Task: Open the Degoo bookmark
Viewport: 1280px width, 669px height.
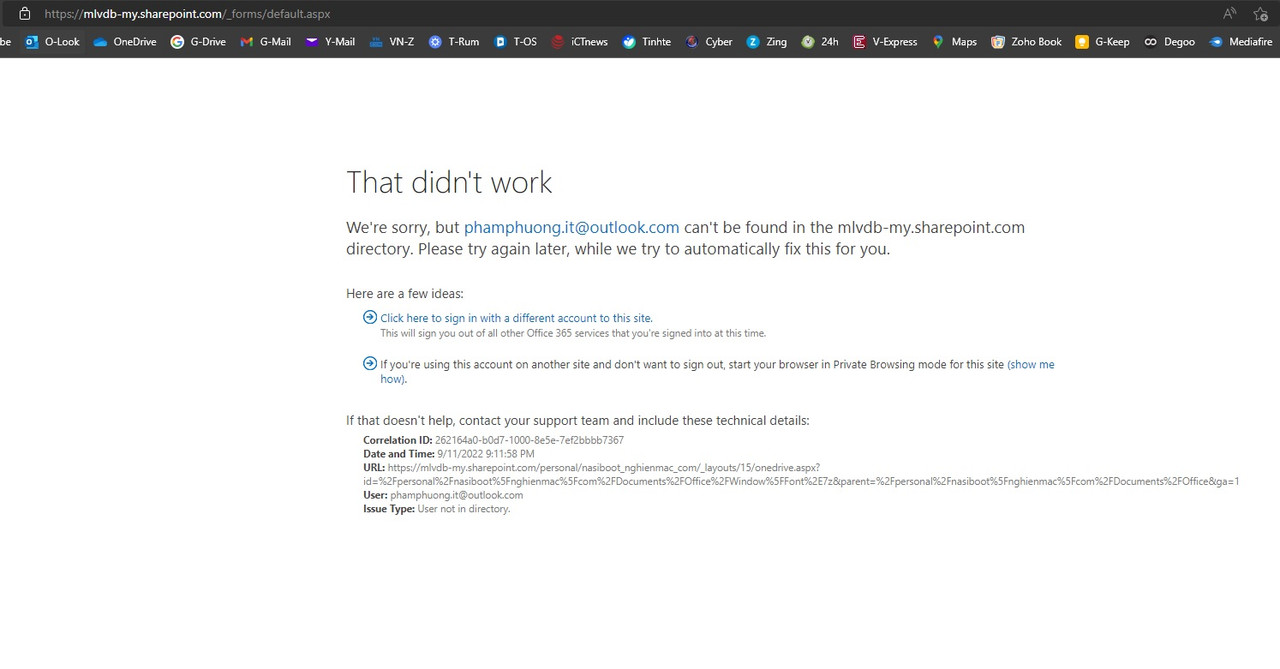Action: (1169, 42)
